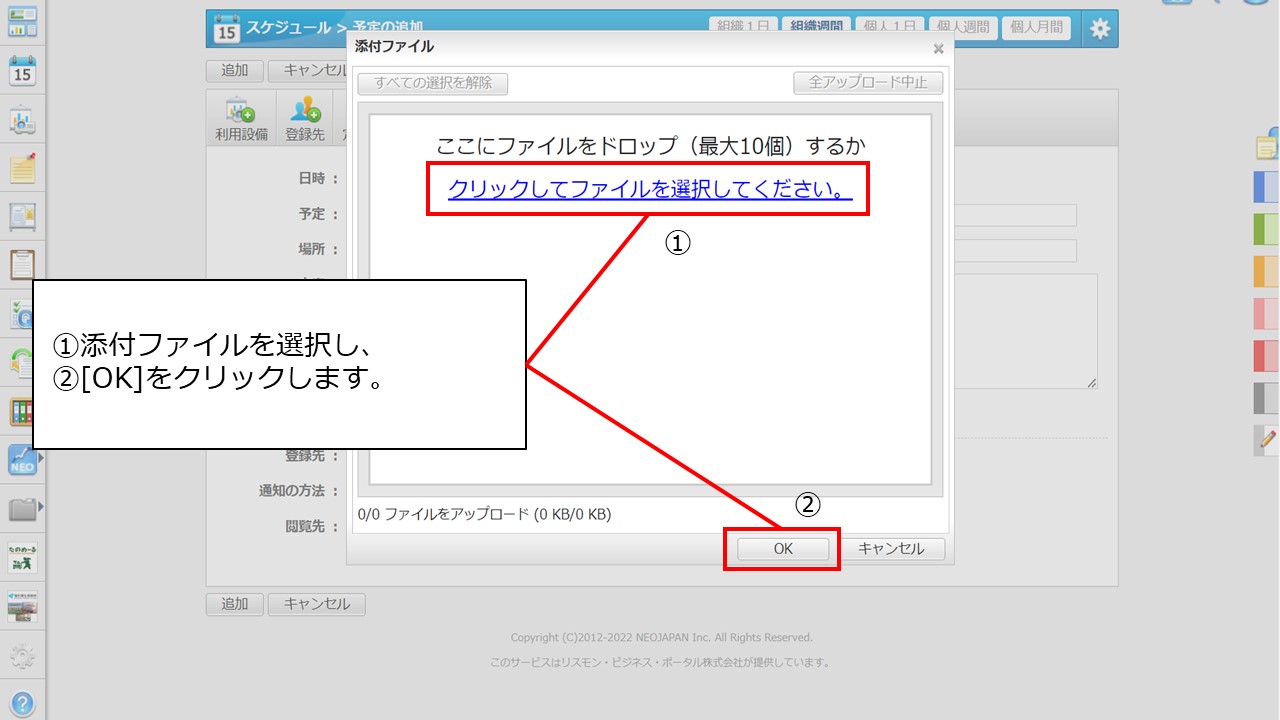Switch to the 個人1日 view tab
The image size is (1280, 720).
click(889, 28)
